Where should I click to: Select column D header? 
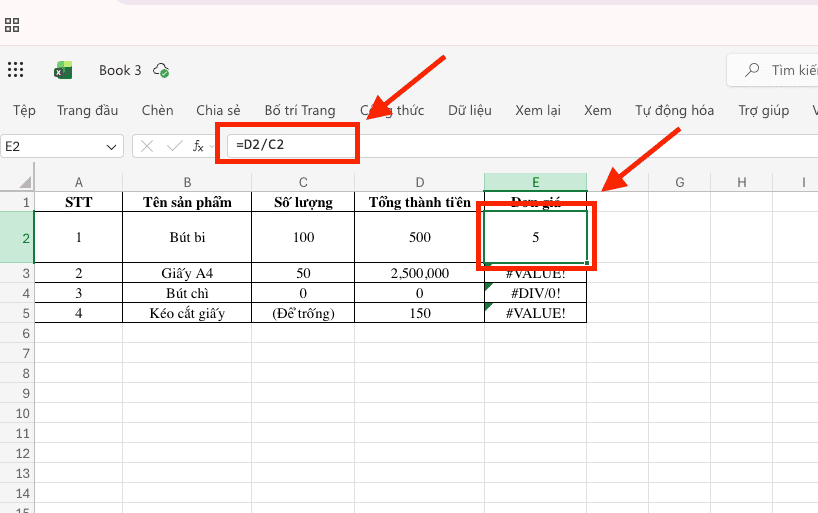click(x=419, y=182)
